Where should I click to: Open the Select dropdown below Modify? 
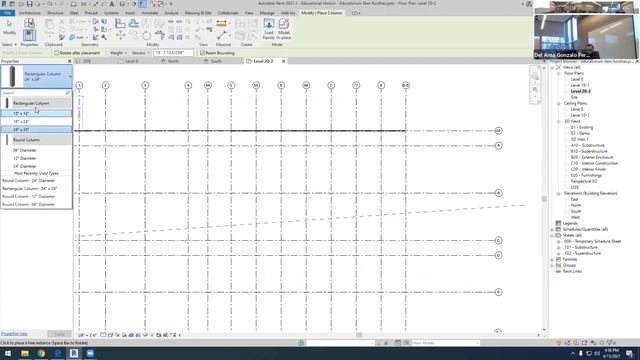click(x=9, y=44)
